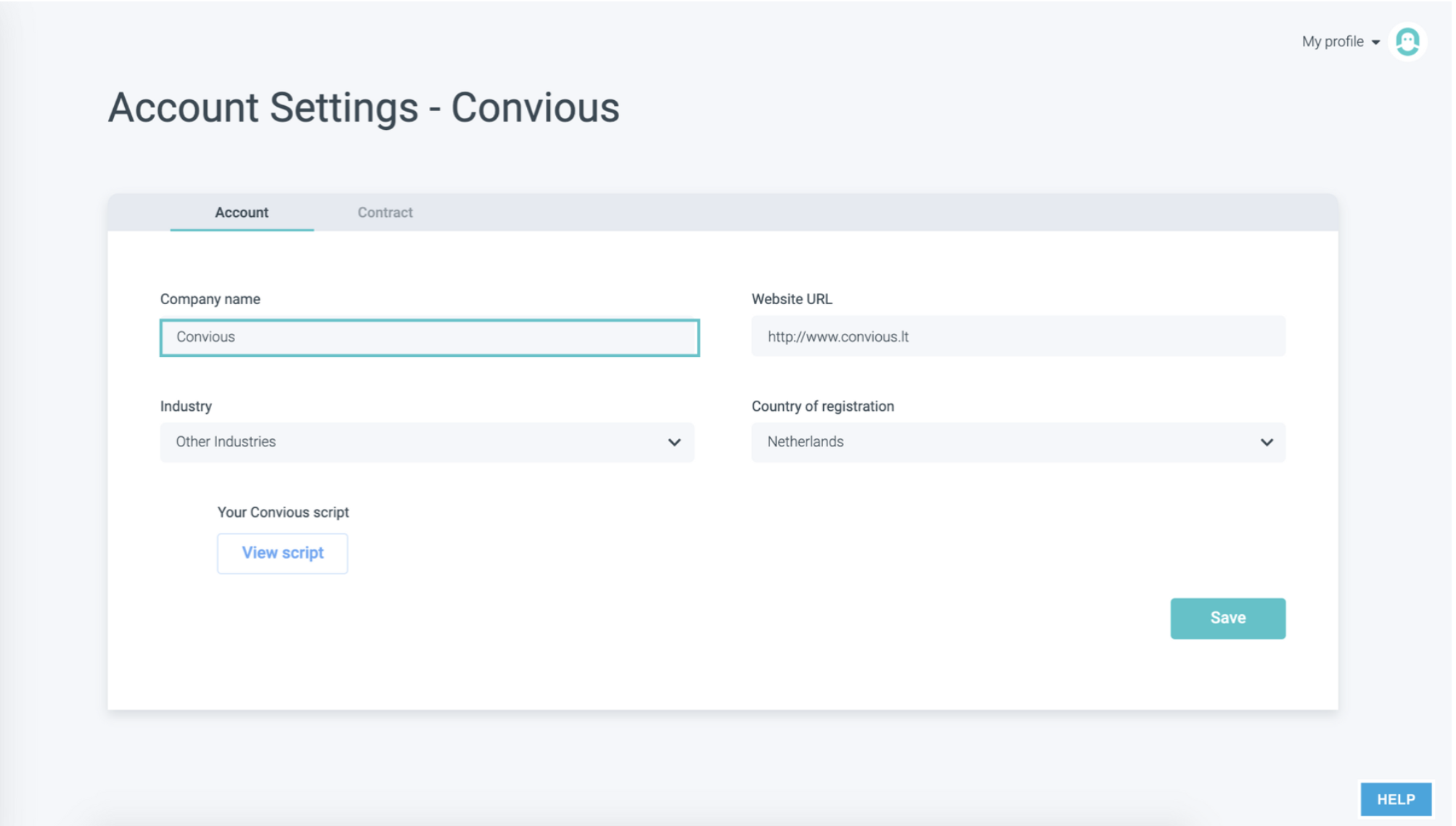Click the Industry field label
Viewport: 1456px width, 826px height.
[x=187, y=406]
